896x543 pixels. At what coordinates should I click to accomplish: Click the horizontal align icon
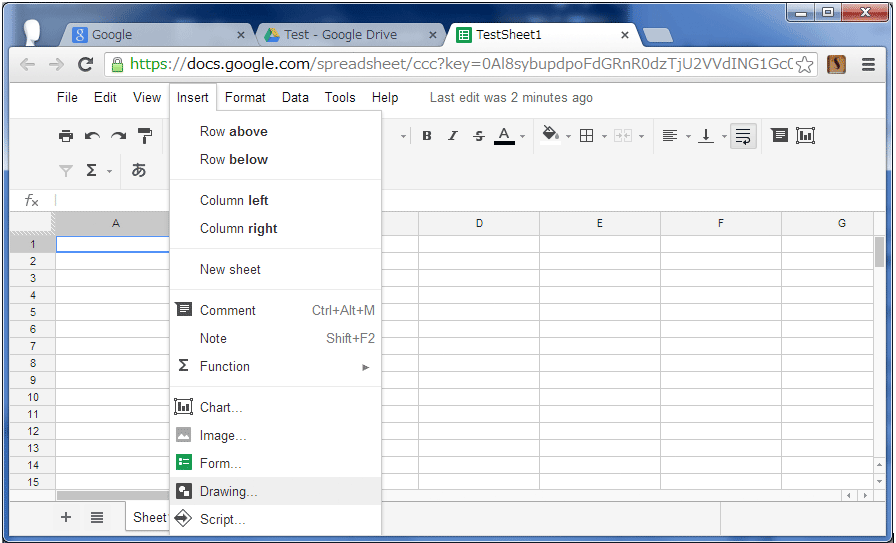click(670, 136)
